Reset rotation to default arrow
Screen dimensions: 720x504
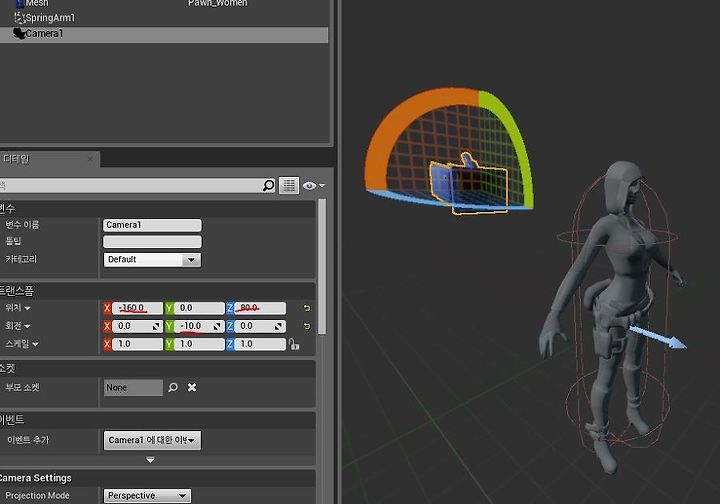point(307,326)
